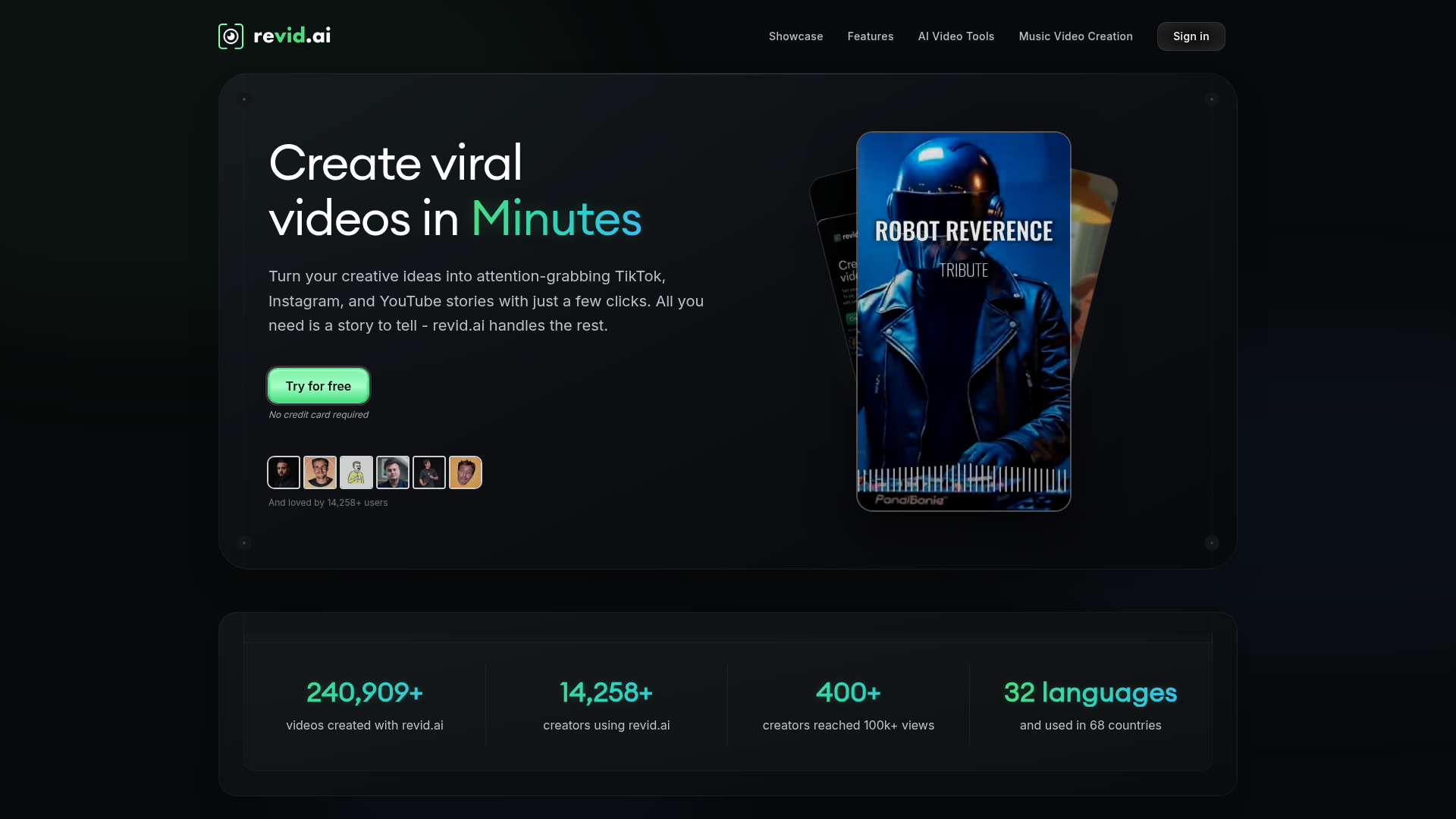Click 'No credit card required' text
1456x819 pixels.
point(318,415)
